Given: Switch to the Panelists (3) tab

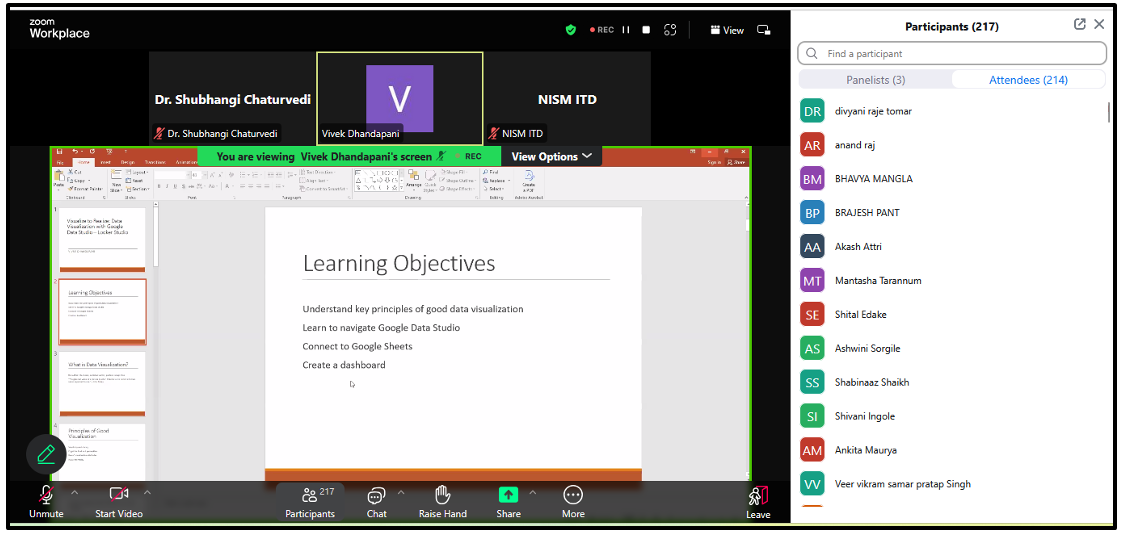Looking at the screenshot, I should 875,79.
